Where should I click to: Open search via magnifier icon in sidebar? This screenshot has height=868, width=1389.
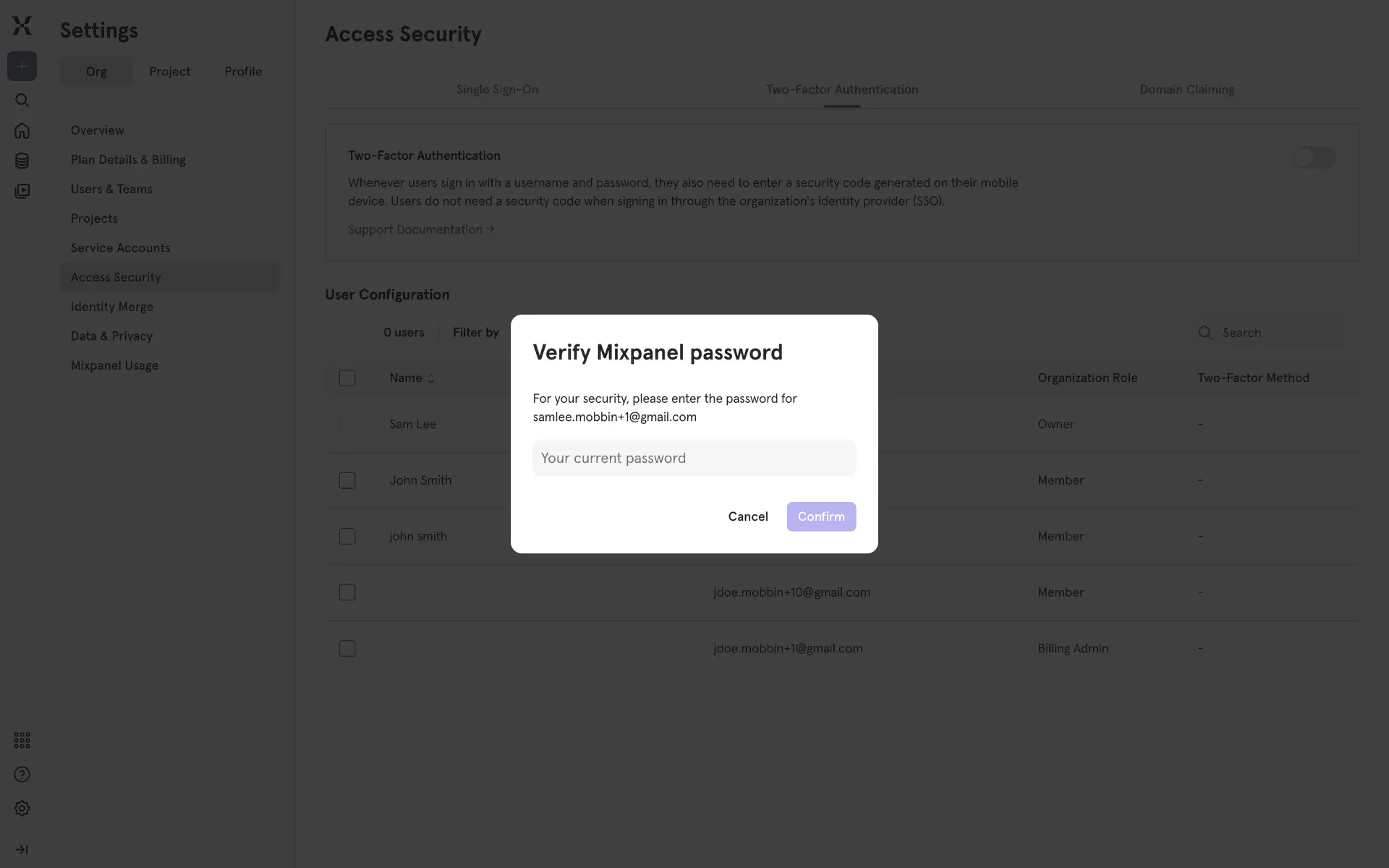click(x=22, y=101)
